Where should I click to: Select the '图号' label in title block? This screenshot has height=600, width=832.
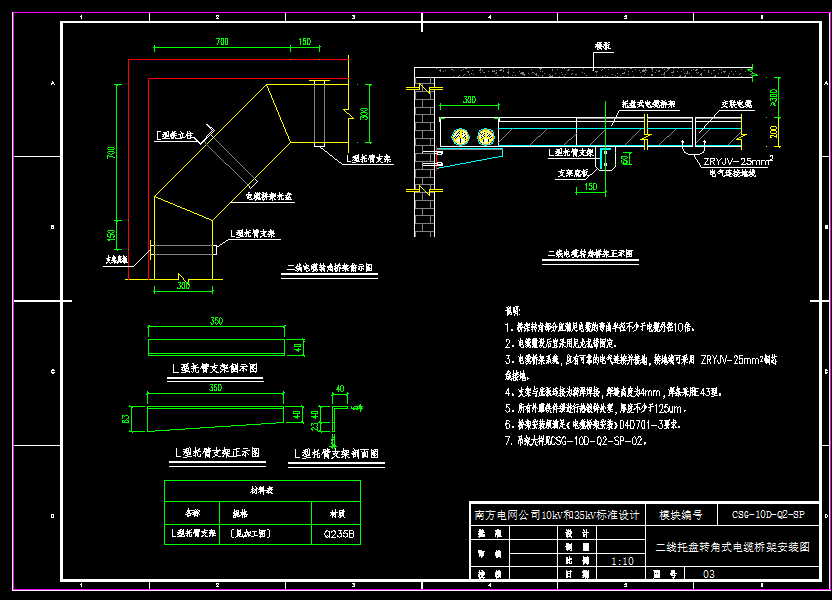tap(665, 574)
